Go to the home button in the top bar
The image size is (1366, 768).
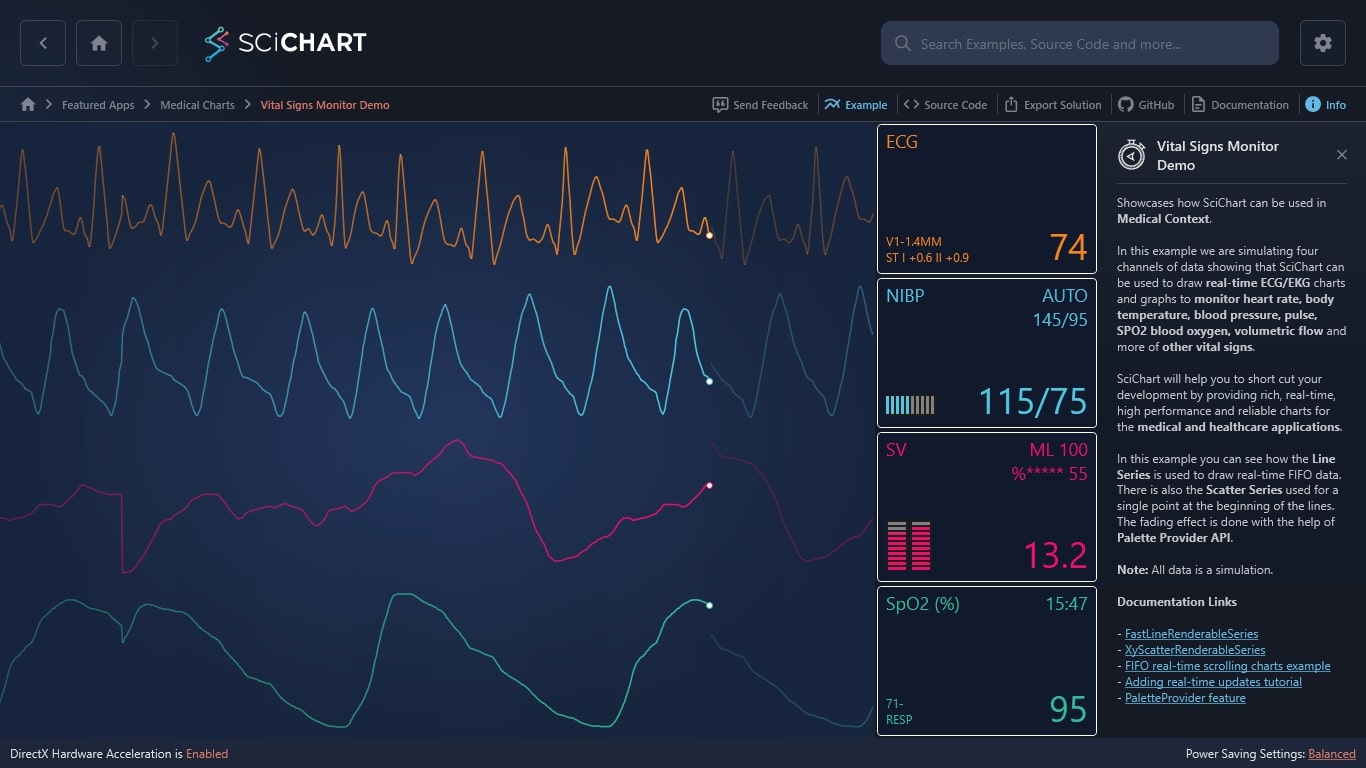click(x=99, y=43)
